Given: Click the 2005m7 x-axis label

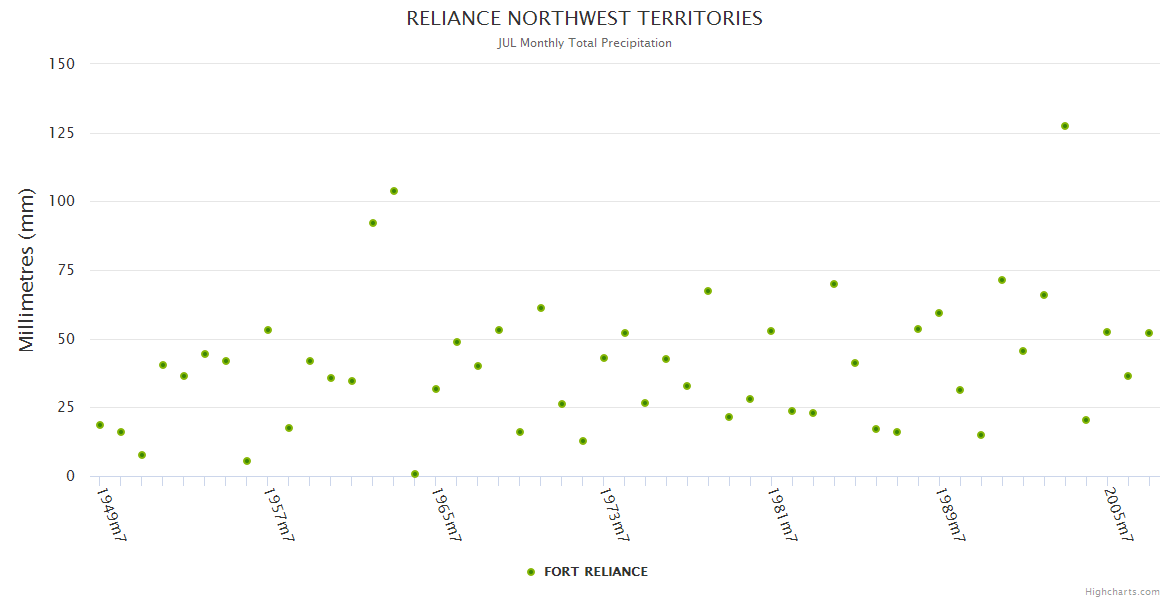Looking at the screenshot, I should click(x=1118, y=515).
